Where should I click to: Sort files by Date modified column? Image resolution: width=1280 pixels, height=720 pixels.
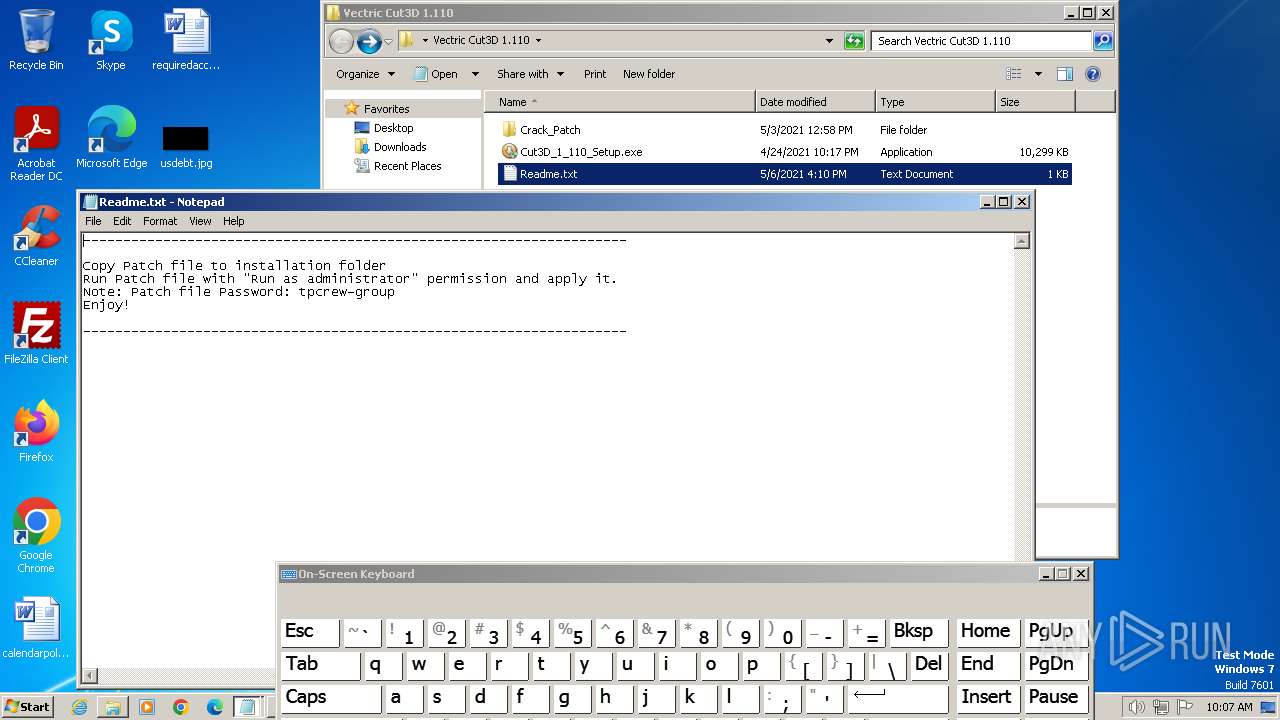tap(815, 102)
